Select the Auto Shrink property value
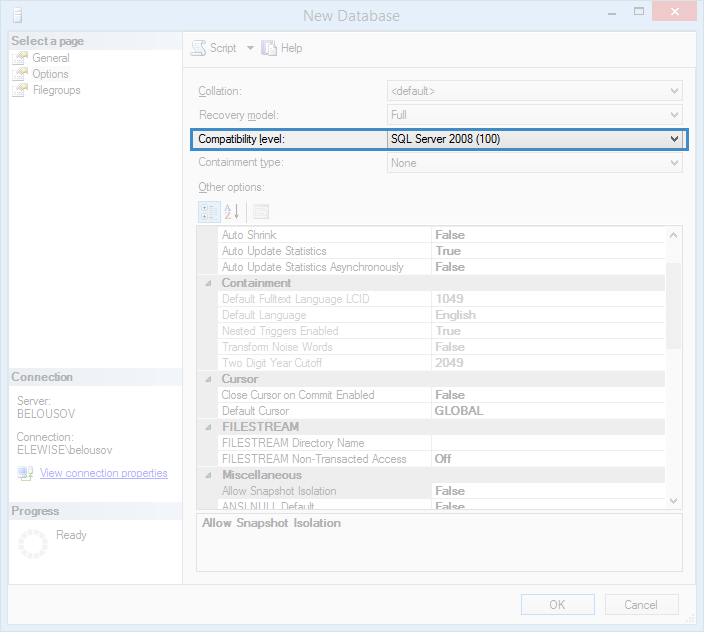Image resolution: width=704 pixels, height=632 pixels. tap(548, 235)
